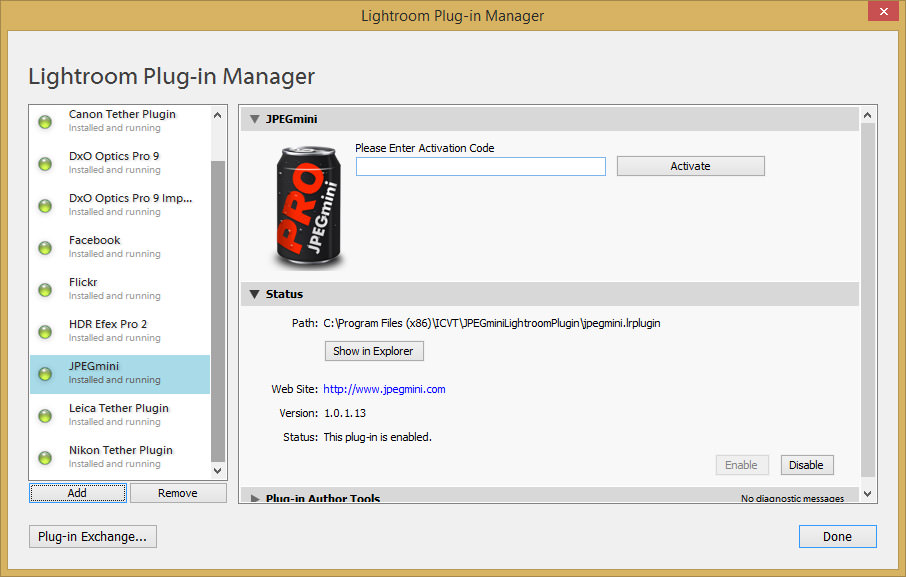
Task: Click the status icon beside Leica Tether Plugin
Action: click(x=45, y=416)
